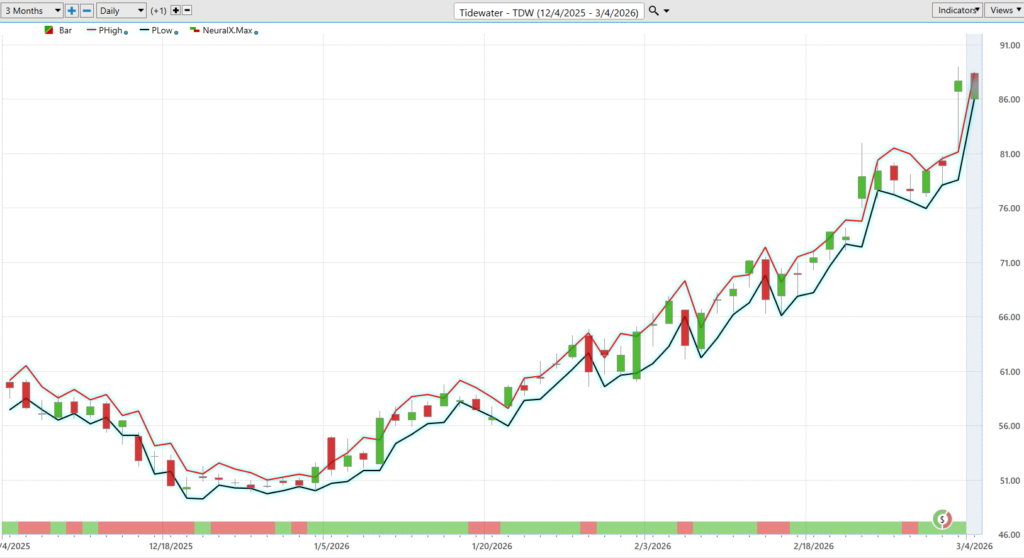The width and height of the screenshot is (1024, 558).
Task: Click the magnifying glass search icon
Action: (653, 10)
